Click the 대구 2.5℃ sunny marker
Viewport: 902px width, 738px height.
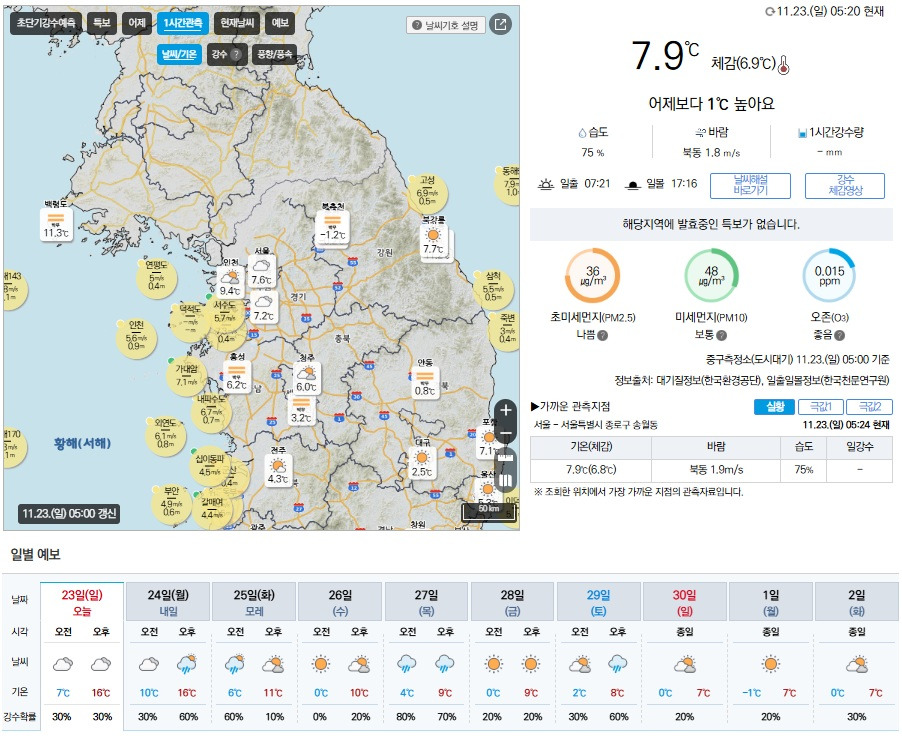click(x=422, y=464)
